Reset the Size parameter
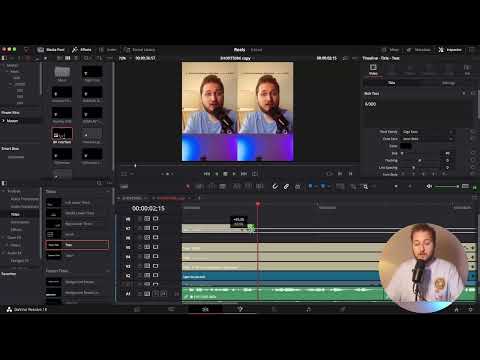 (472, 153)
